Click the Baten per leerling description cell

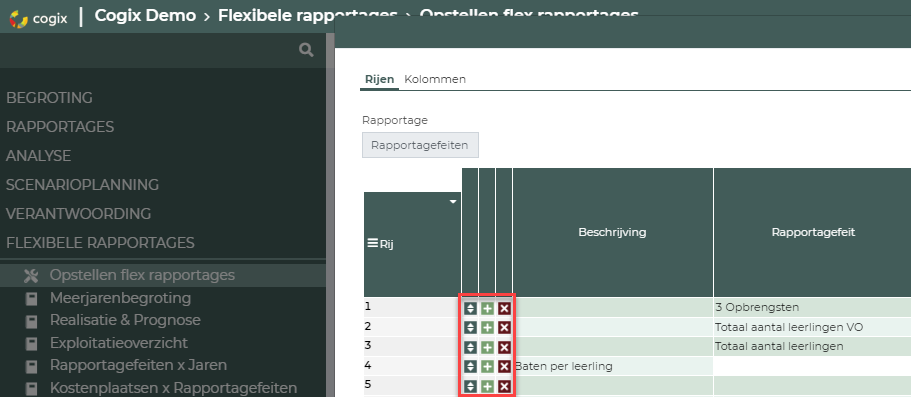[613, 366]
